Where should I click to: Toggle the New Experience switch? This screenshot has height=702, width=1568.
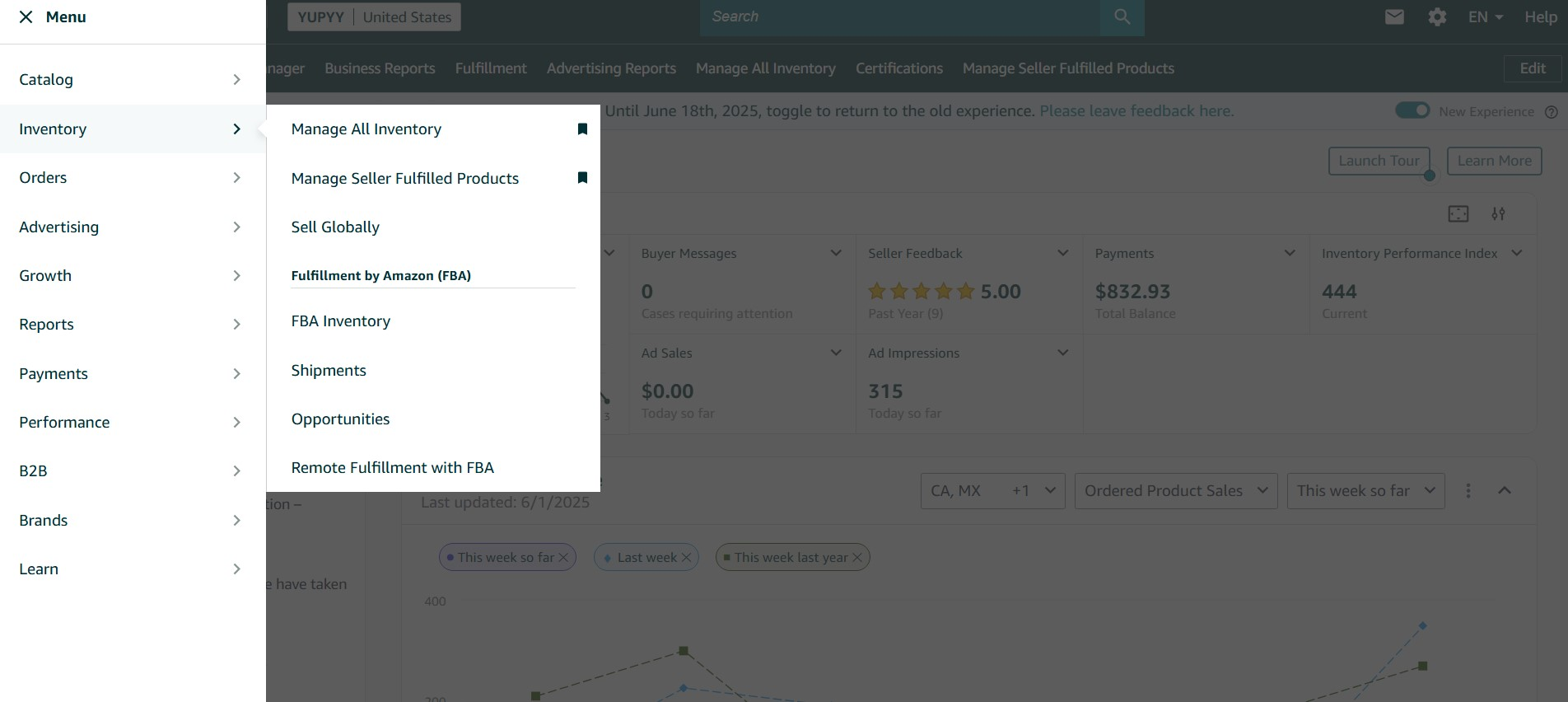pyautogui.click(x=1412, y=110)
